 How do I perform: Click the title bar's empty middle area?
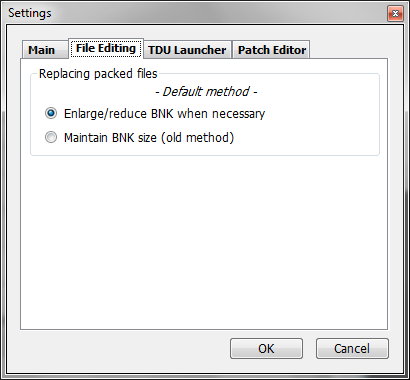click(x=217, y=13)
